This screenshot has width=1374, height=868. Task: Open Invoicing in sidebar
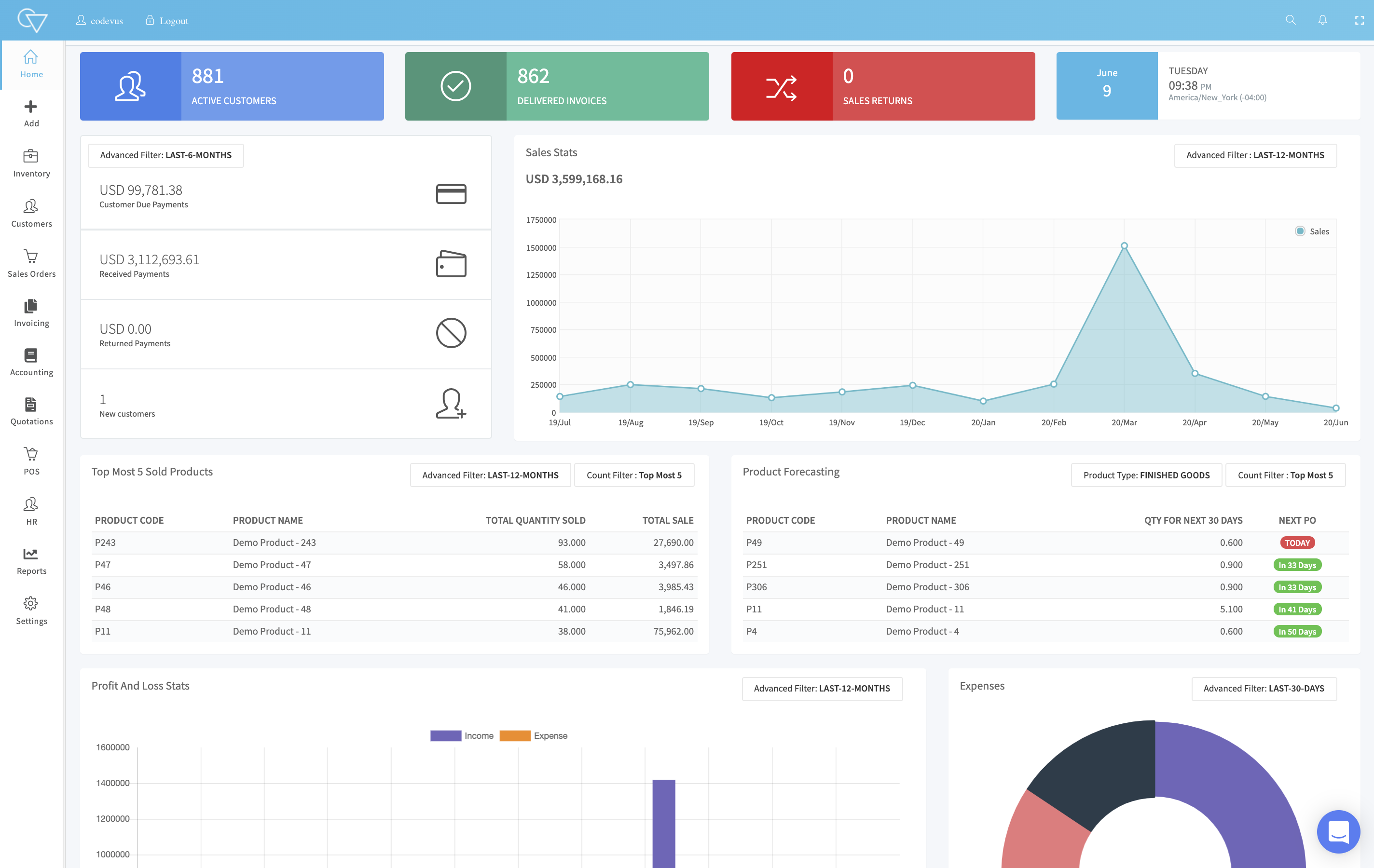[x=31, y=313]
